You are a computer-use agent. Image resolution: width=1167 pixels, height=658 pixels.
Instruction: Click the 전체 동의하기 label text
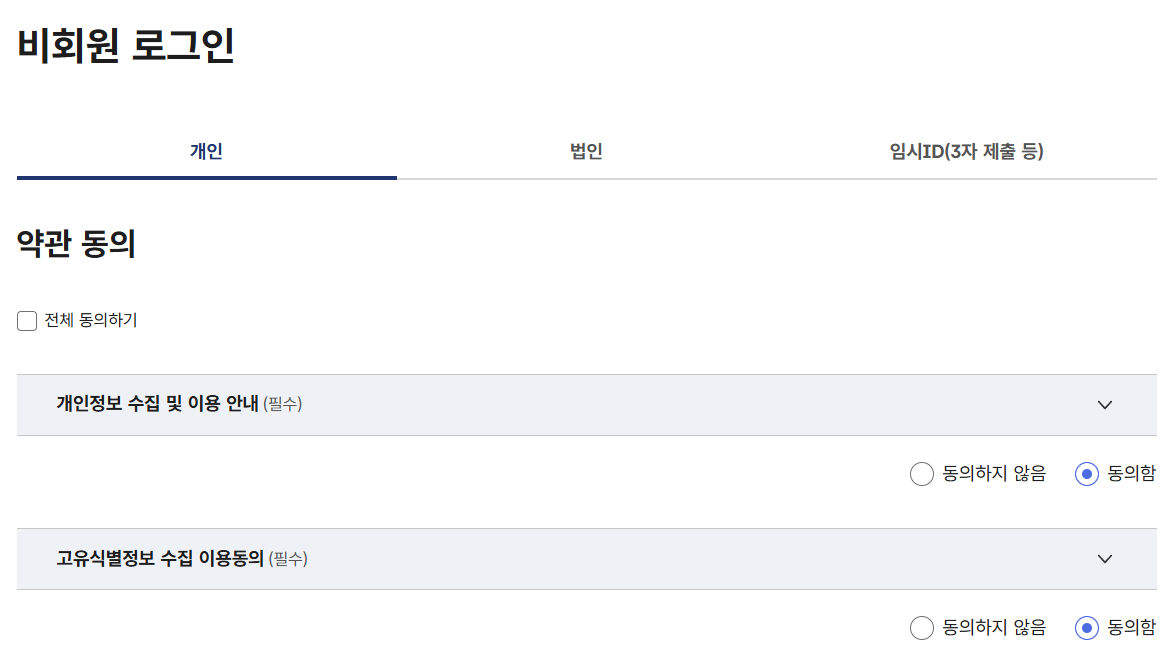pos(91,320)
